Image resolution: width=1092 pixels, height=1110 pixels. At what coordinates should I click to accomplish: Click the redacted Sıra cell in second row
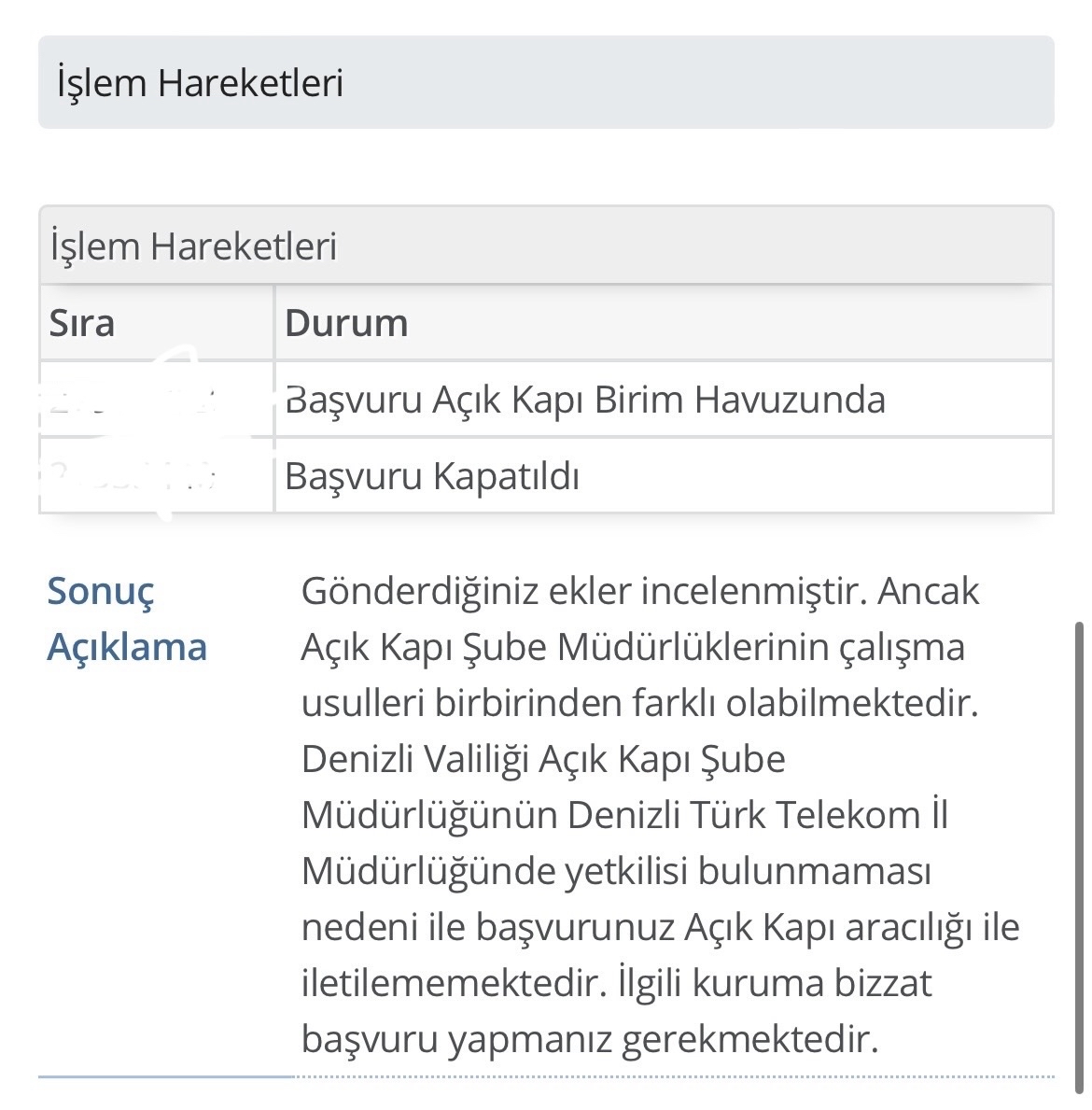157,475
